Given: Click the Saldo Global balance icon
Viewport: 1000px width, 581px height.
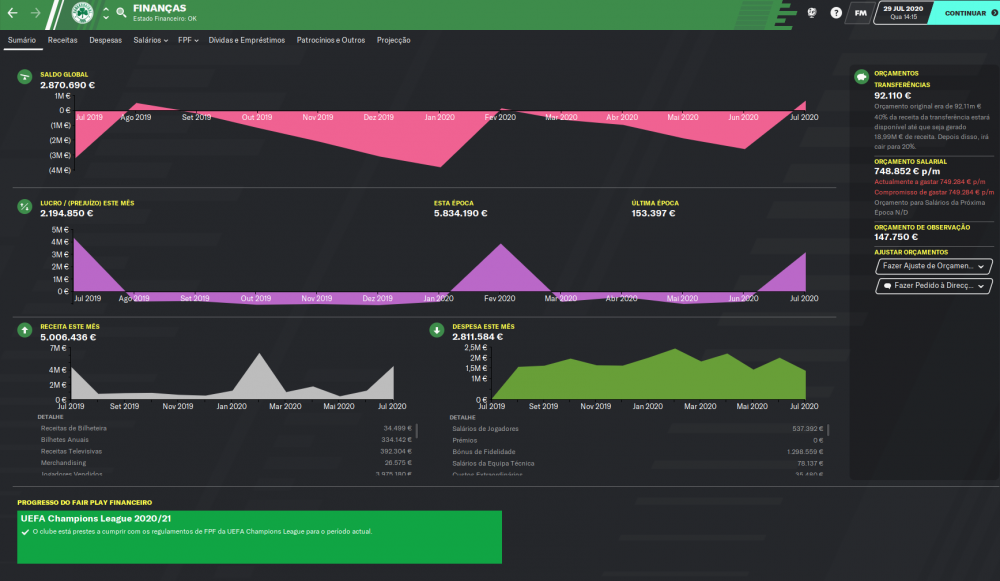Looking at the screenshot, I should point(25,77).
